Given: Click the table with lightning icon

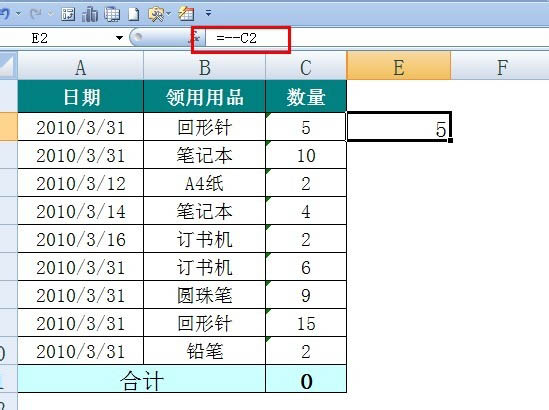Looking at the screenshot, I should coord(186,14).
